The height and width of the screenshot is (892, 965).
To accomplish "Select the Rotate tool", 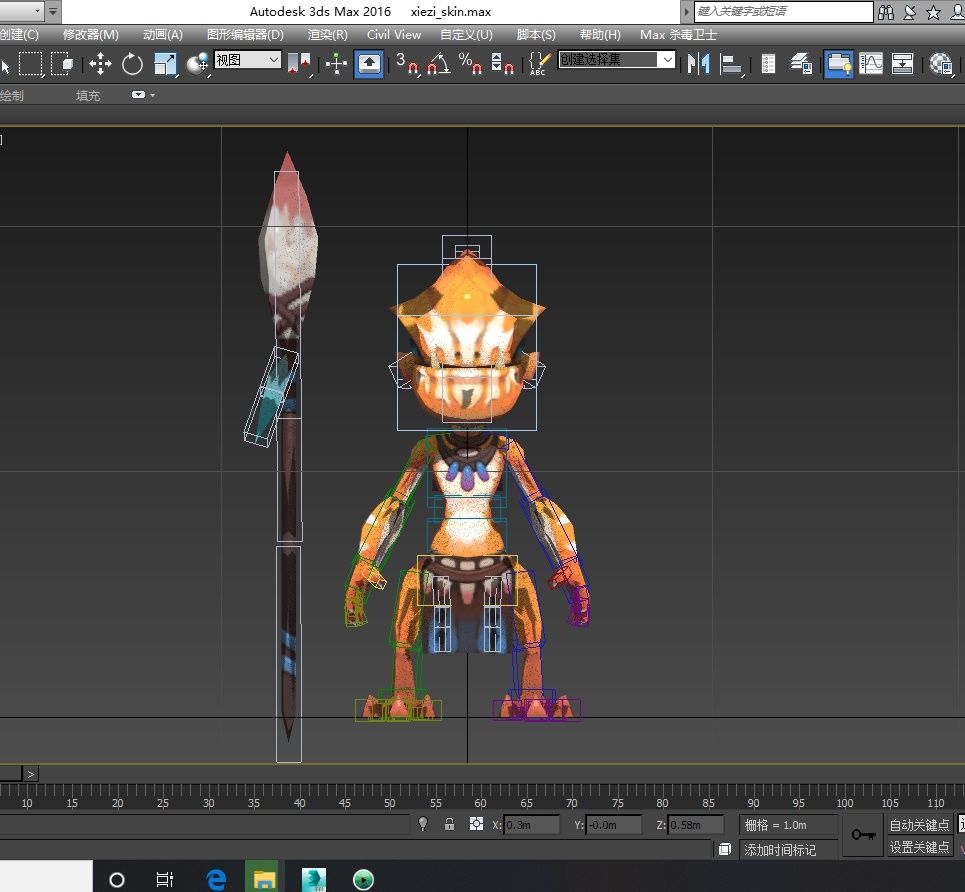I will (x=132, y=64).
